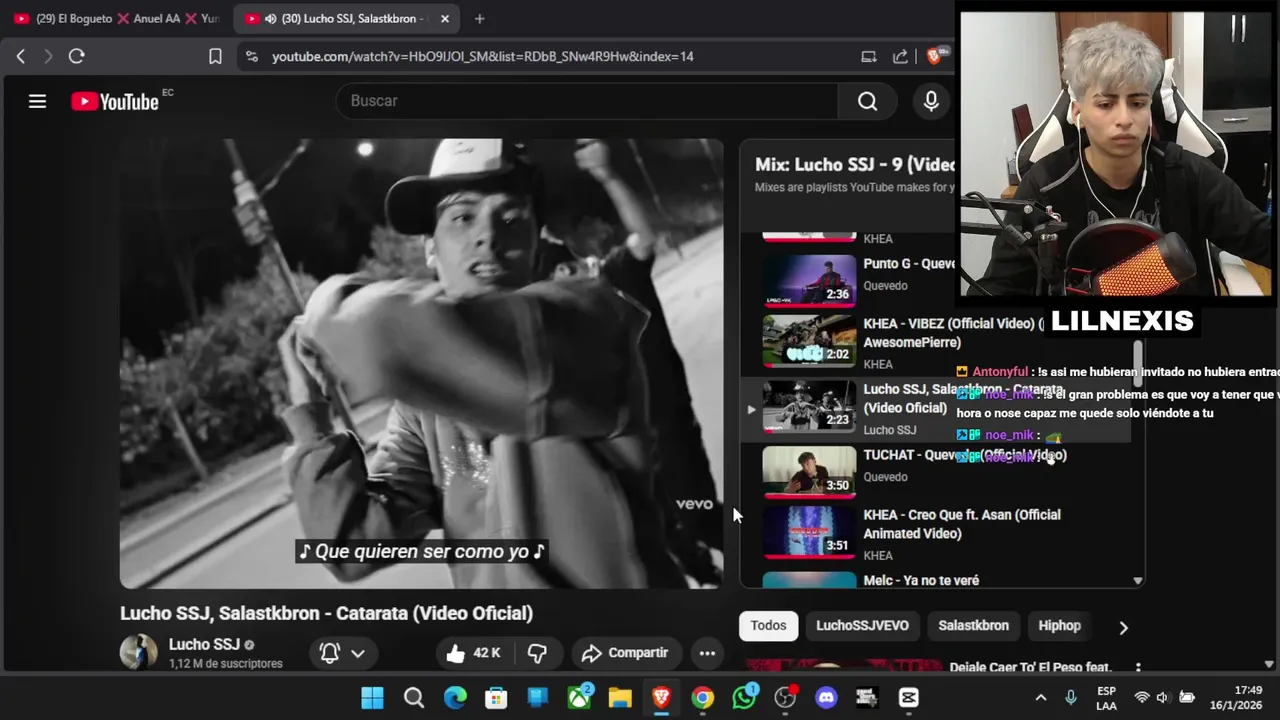
Task: Open File Explorer from the taskbar
Action: 620,697
